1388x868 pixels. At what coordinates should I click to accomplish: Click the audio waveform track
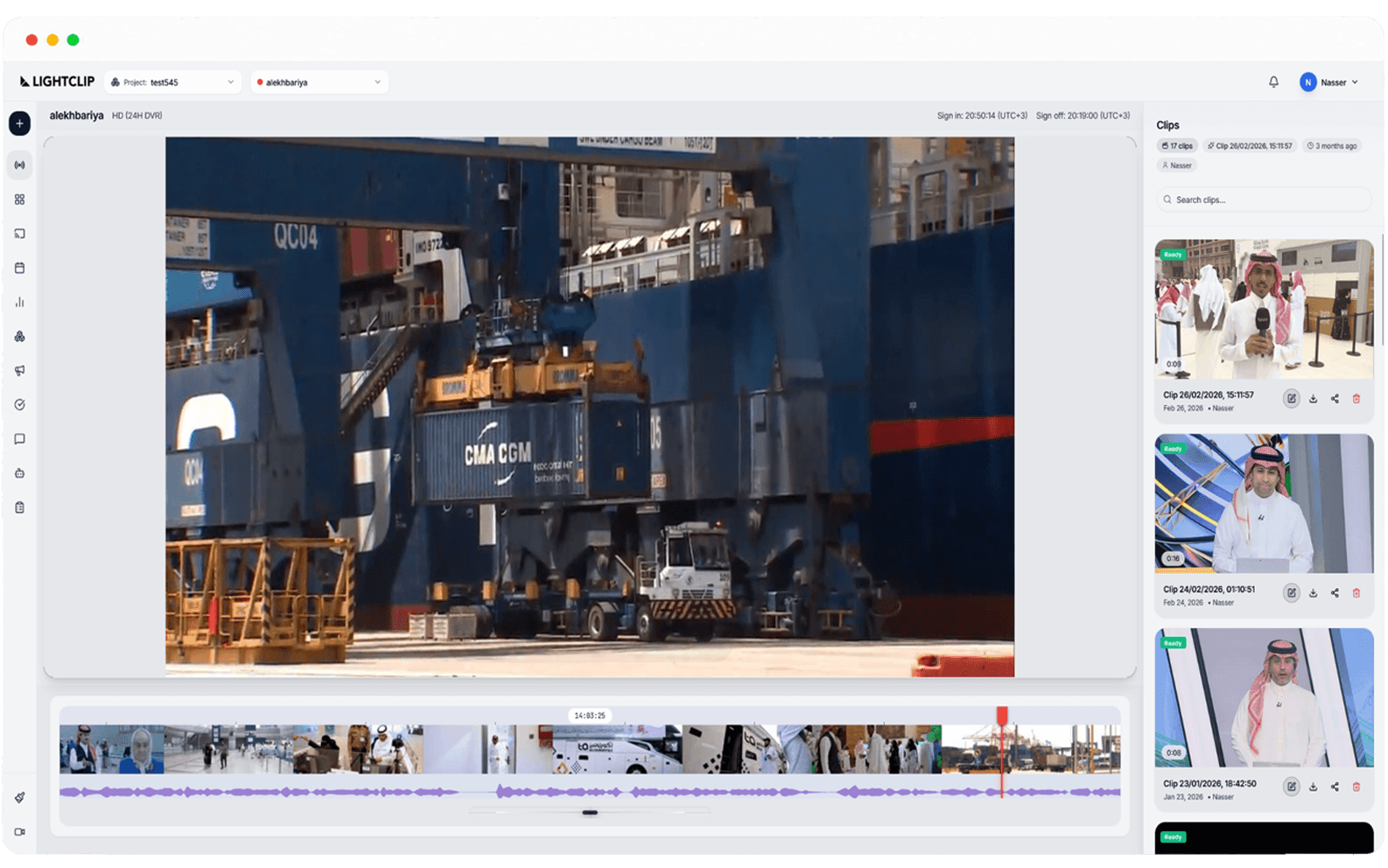click(590, 792)
